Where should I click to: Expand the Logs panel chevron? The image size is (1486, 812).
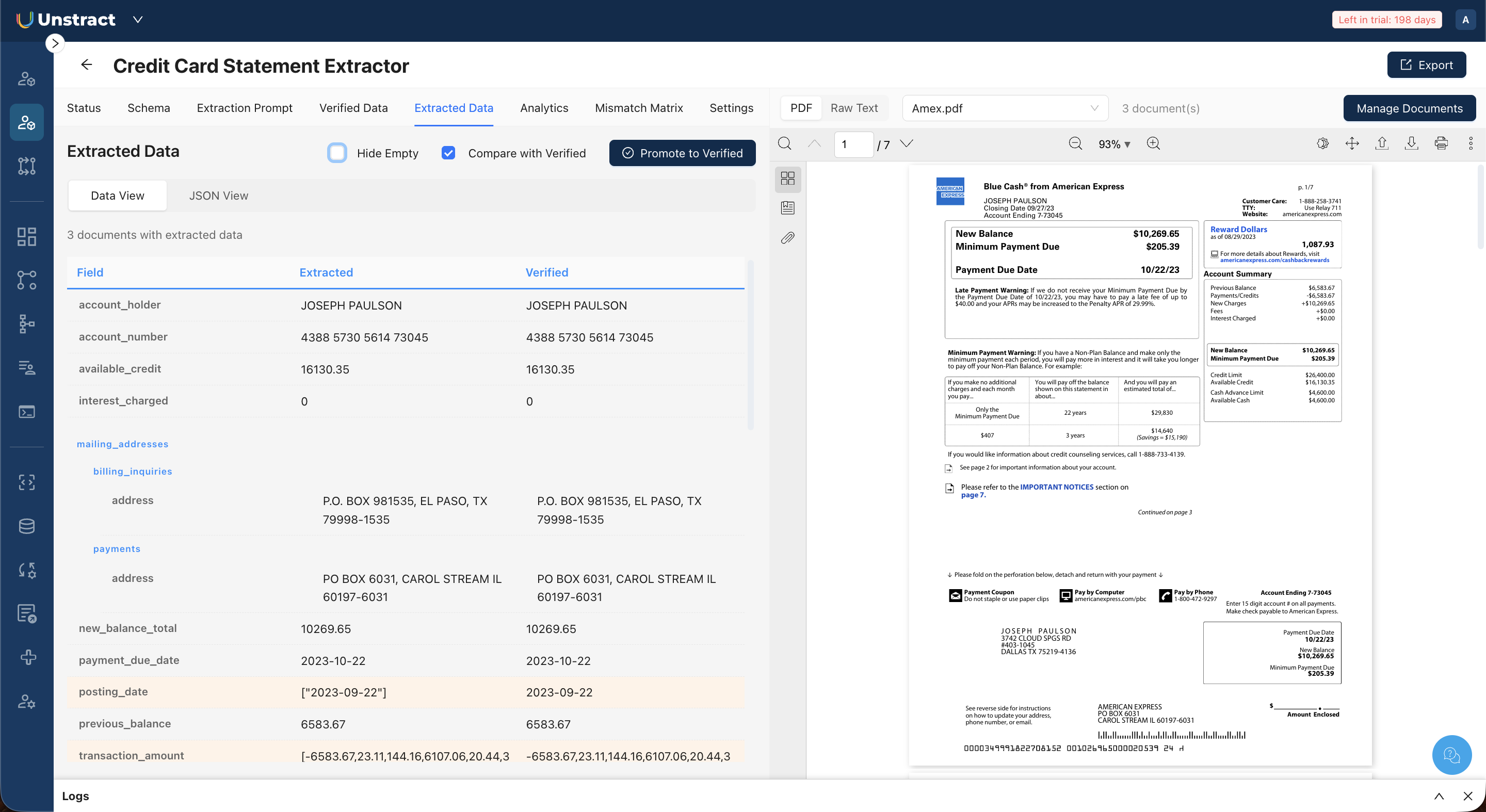pyautogui.click(x=1439, y=796)
